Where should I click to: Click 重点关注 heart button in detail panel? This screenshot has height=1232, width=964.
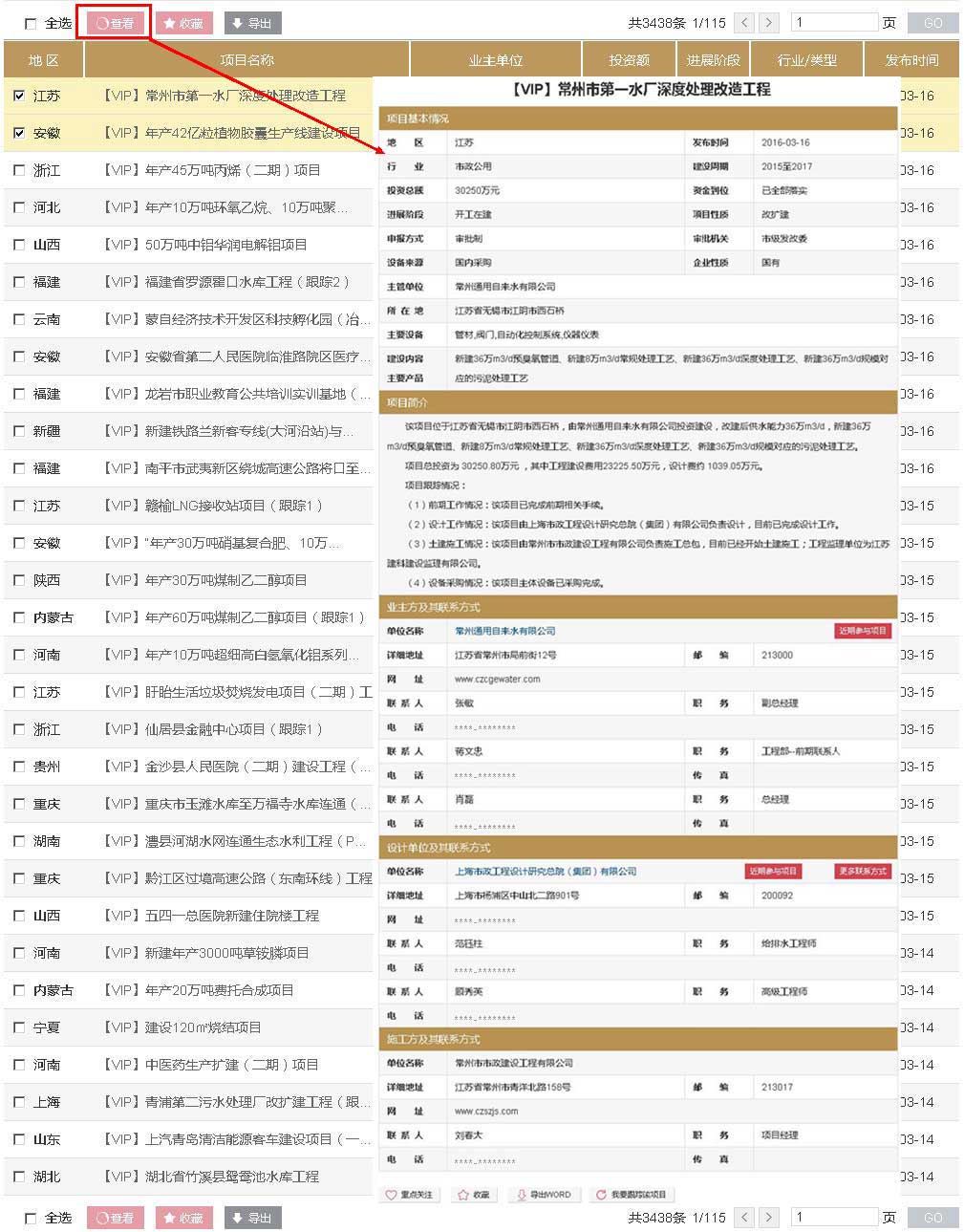point(409,1195)
